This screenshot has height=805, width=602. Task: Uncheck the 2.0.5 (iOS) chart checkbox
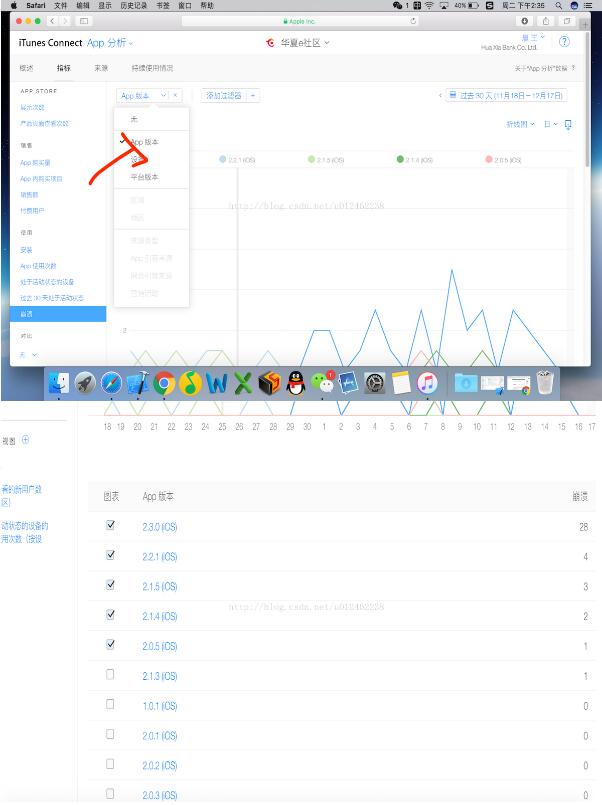[110, 644]
